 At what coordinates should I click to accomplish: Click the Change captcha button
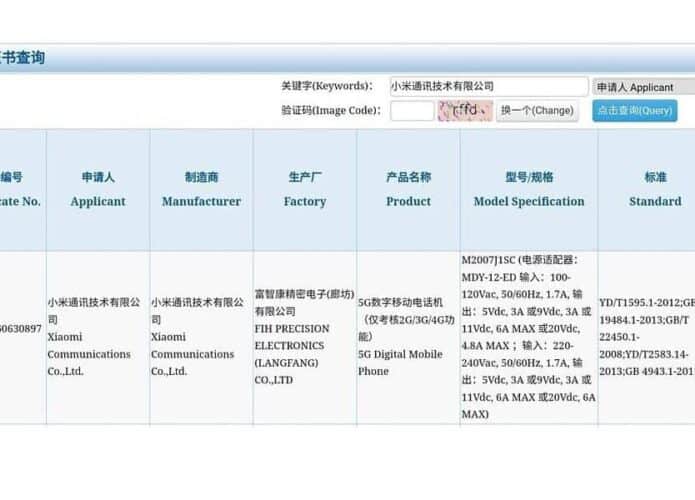(x=537, y=111)
